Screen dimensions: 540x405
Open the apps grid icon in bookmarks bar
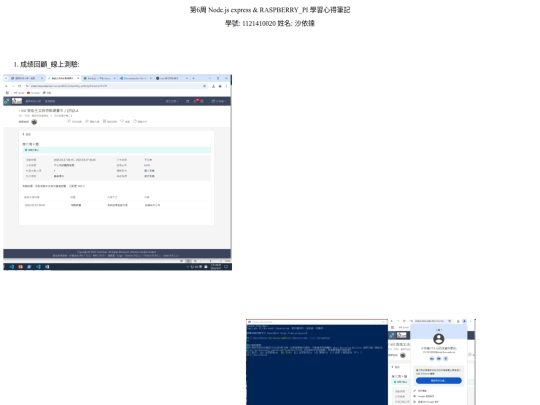click(7, 93)
